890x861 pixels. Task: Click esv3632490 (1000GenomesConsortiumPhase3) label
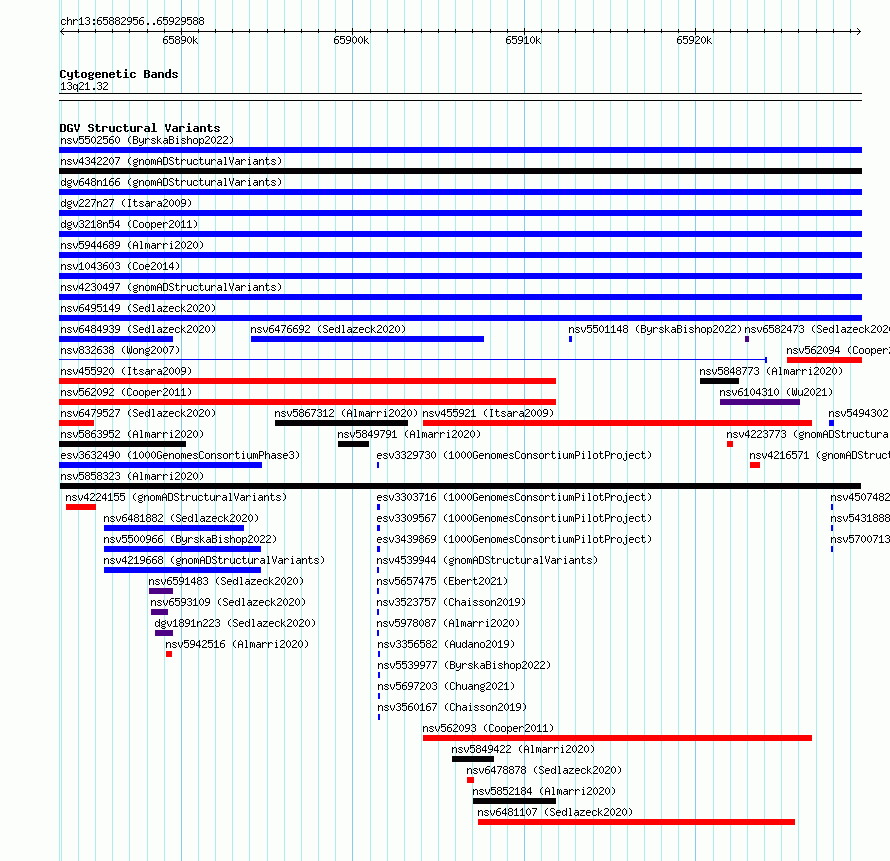tap(180, 455)
